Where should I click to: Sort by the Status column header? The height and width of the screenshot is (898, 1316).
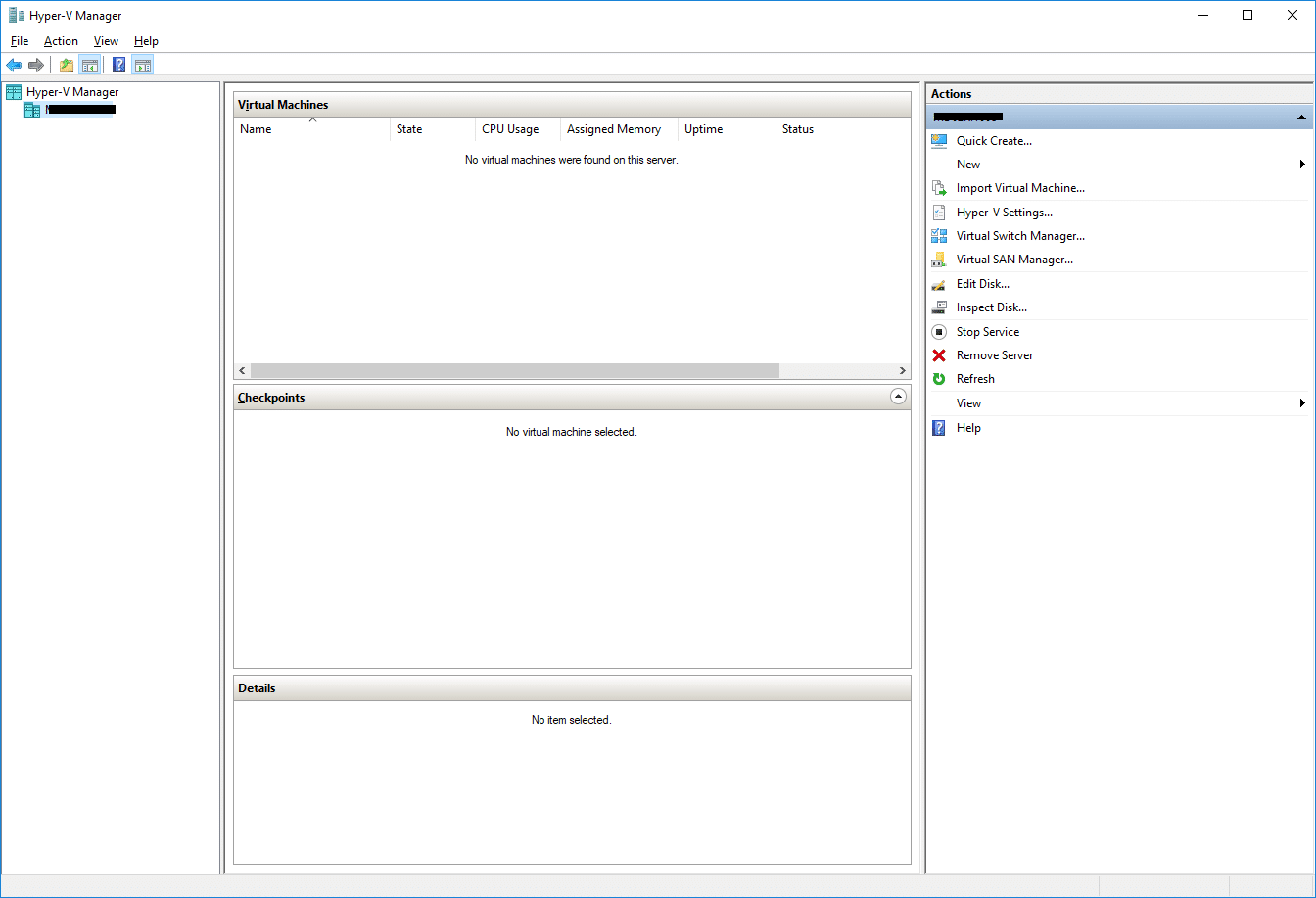pos(843,129)
